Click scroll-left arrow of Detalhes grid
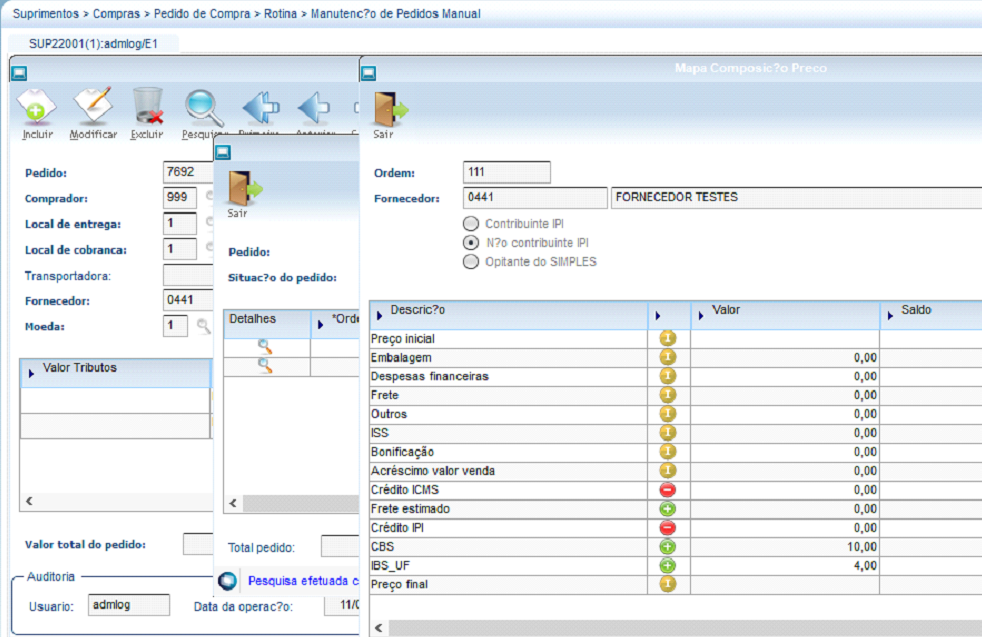 tap(234, 503)
